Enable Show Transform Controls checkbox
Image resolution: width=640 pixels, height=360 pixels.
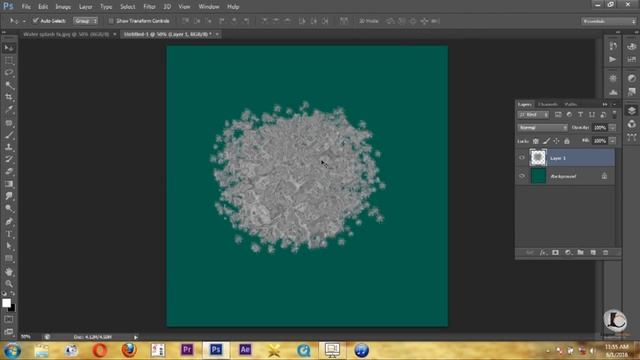111,21
